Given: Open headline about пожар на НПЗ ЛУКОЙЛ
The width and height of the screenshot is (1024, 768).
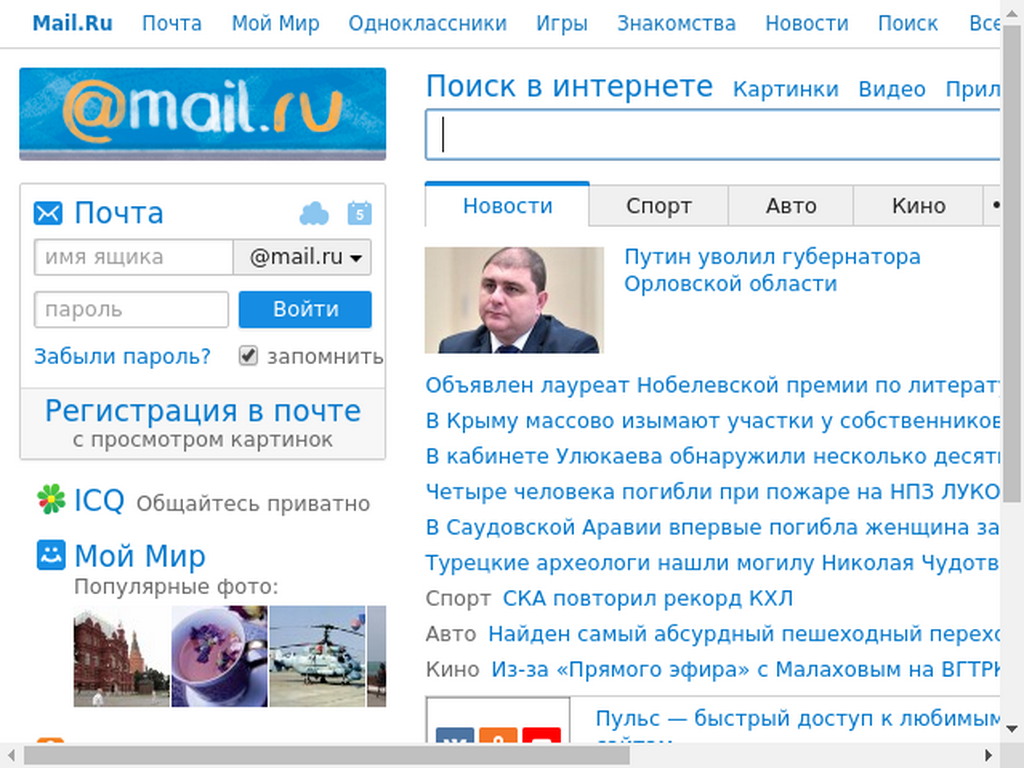Looking at the screenshot, I should pos(712,491).
